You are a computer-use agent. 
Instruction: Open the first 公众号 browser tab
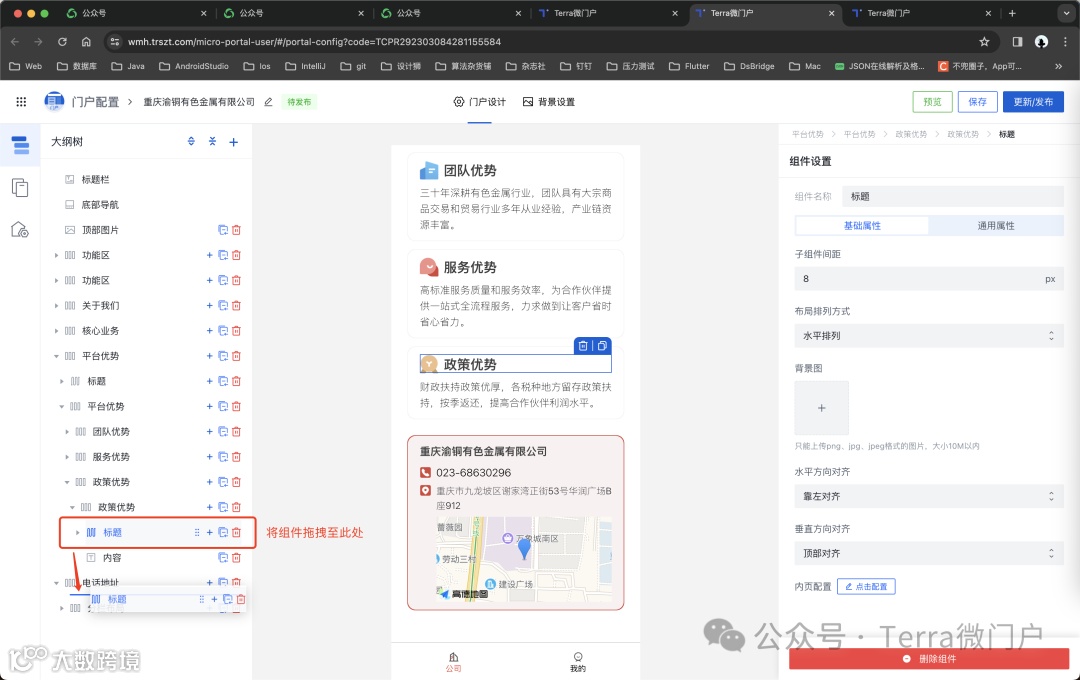click(136, 13)
